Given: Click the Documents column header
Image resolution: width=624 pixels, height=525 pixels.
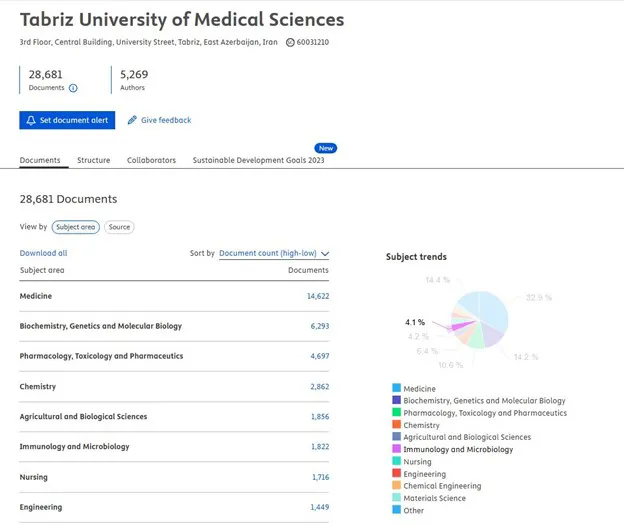Looking at the screenshot, I should click(x=308, y=270).
